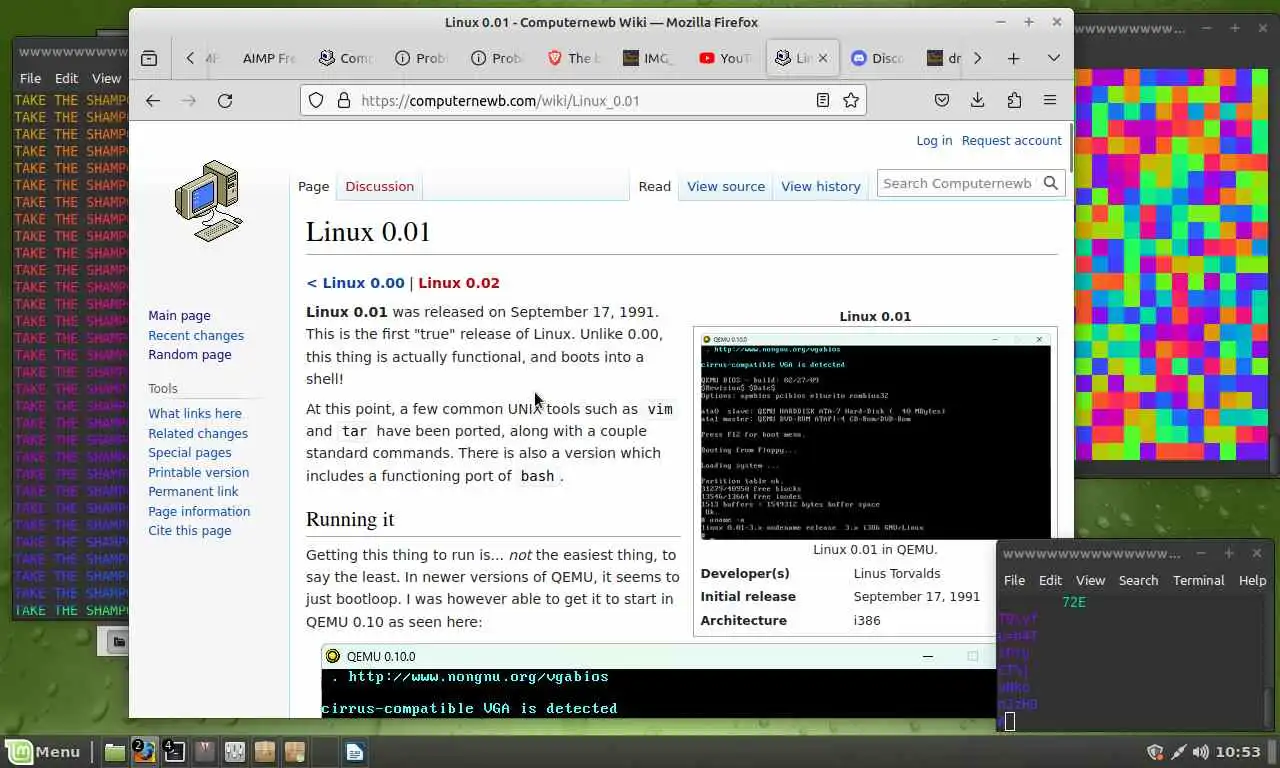Open the View source tab
The image size is (1280, 768).
(x=725, y=186)
